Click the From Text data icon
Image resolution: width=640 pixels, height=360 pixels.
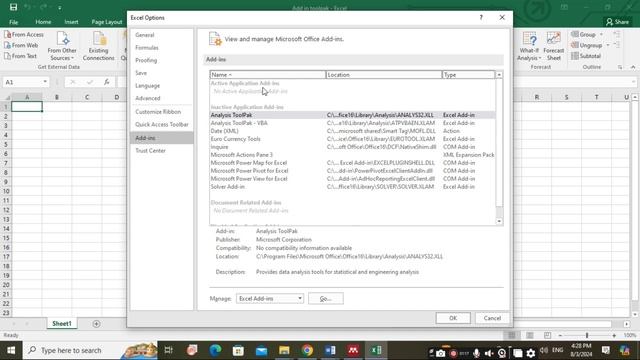pyautogui.click(x=20, y=56)
